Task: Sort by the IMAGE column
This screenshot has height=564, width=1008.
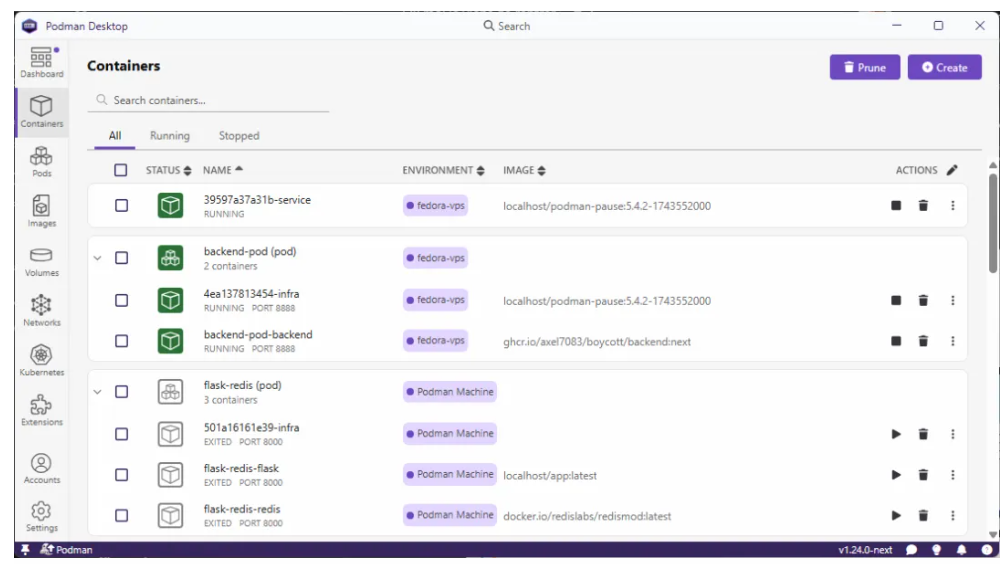Action: pyautogui.click(x=524, y=170)
